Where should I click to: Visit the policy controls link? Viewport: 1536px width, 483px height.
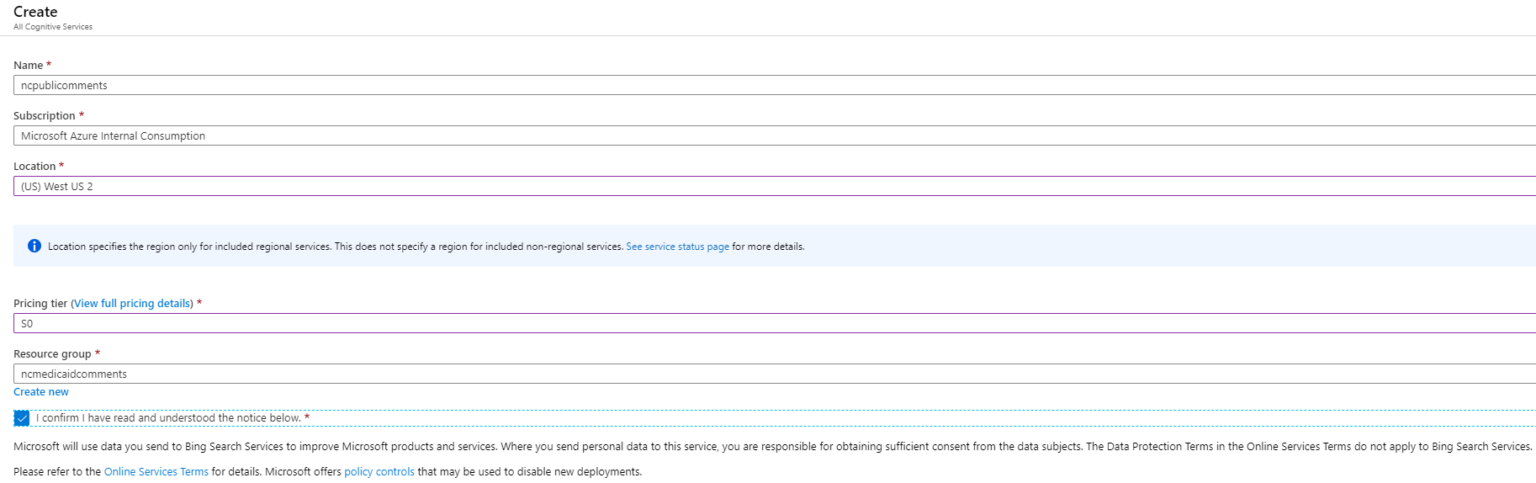[379, 472]
